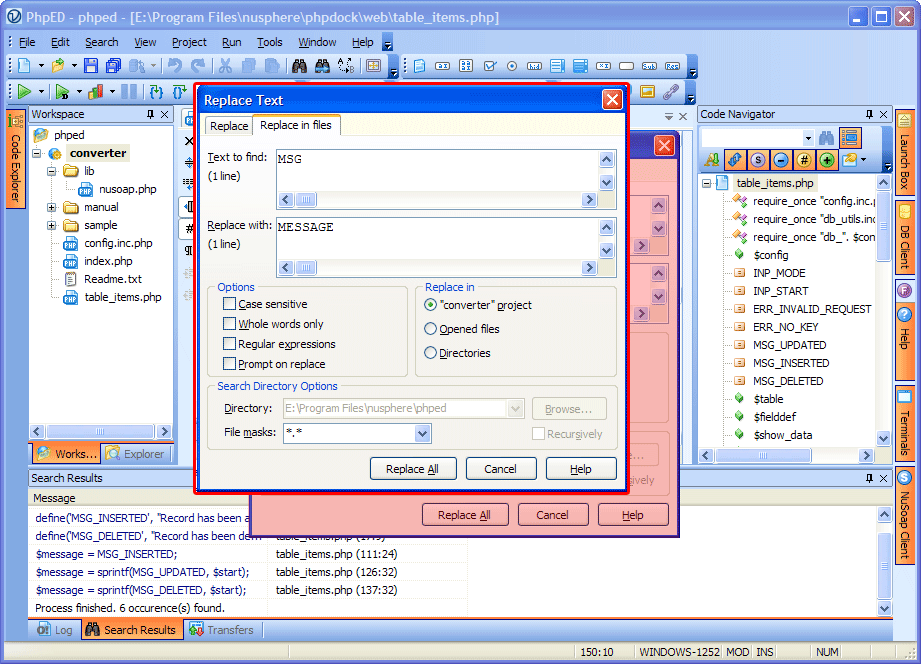
Task: Enable the Regular expressions checkbox
Action: (230, 344)
